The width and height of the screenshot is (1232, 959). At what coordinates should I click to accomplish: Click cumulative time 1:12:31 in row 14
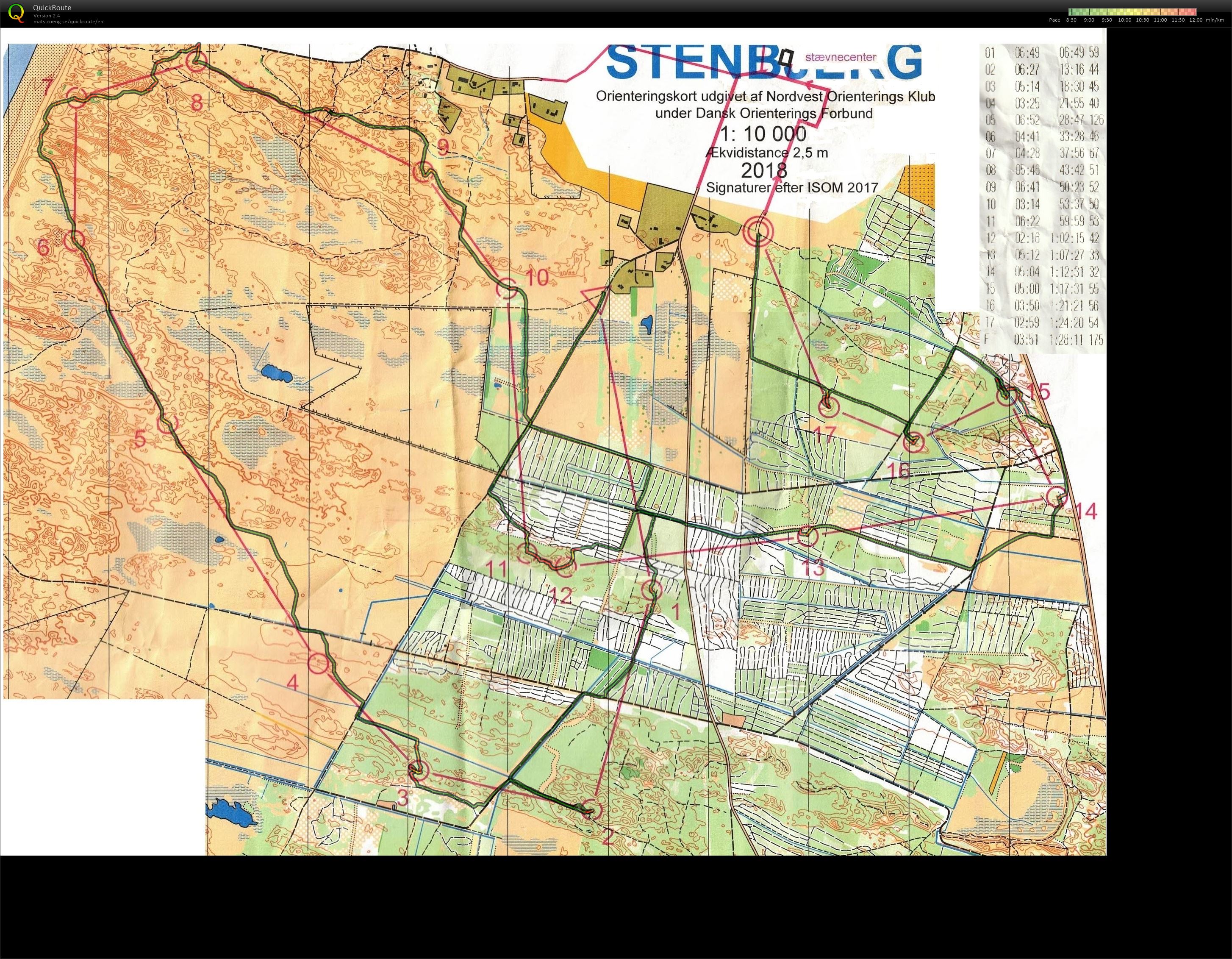coord(1067,272)
